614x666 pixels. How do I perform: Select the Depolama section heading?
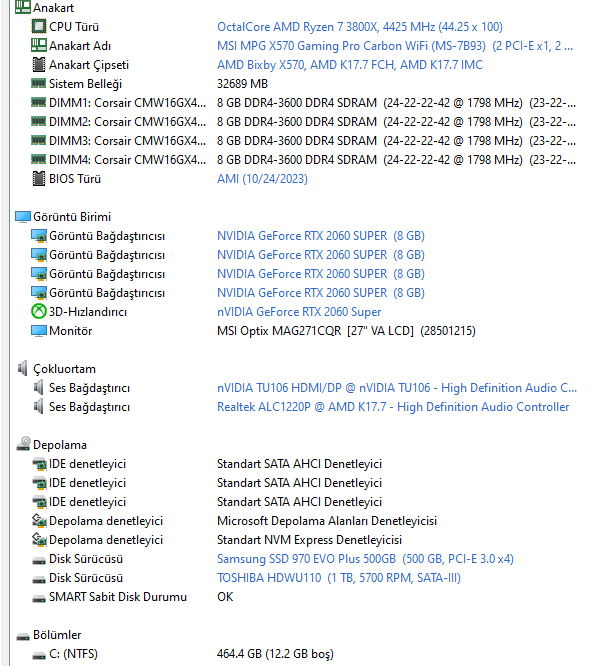click(60, 445)
